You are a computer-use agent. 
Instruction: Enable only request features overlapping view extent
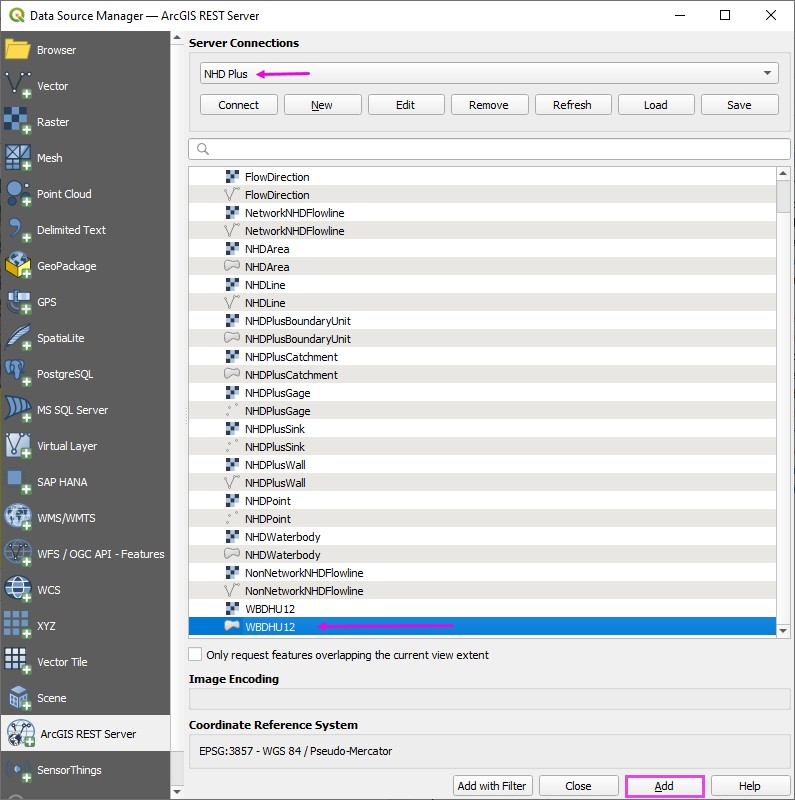tap(196, 655)
